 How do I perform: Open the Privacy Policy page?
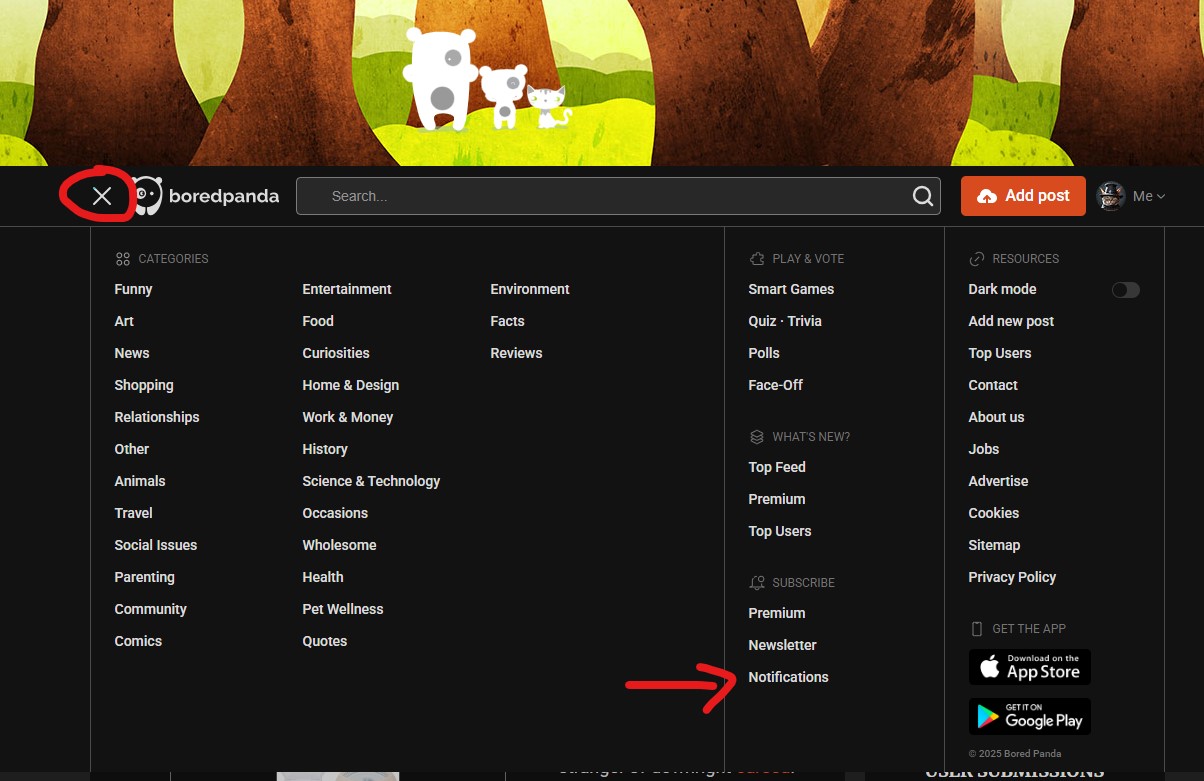tap(1011, 577)
